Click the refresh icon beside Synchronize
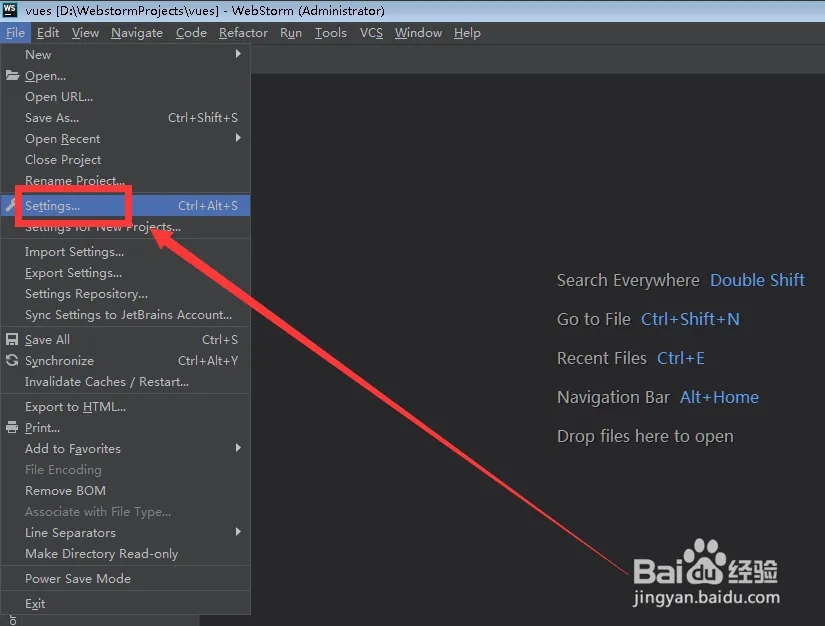The image size is (825, 626). pyautogui.click(x=12, y=361)
